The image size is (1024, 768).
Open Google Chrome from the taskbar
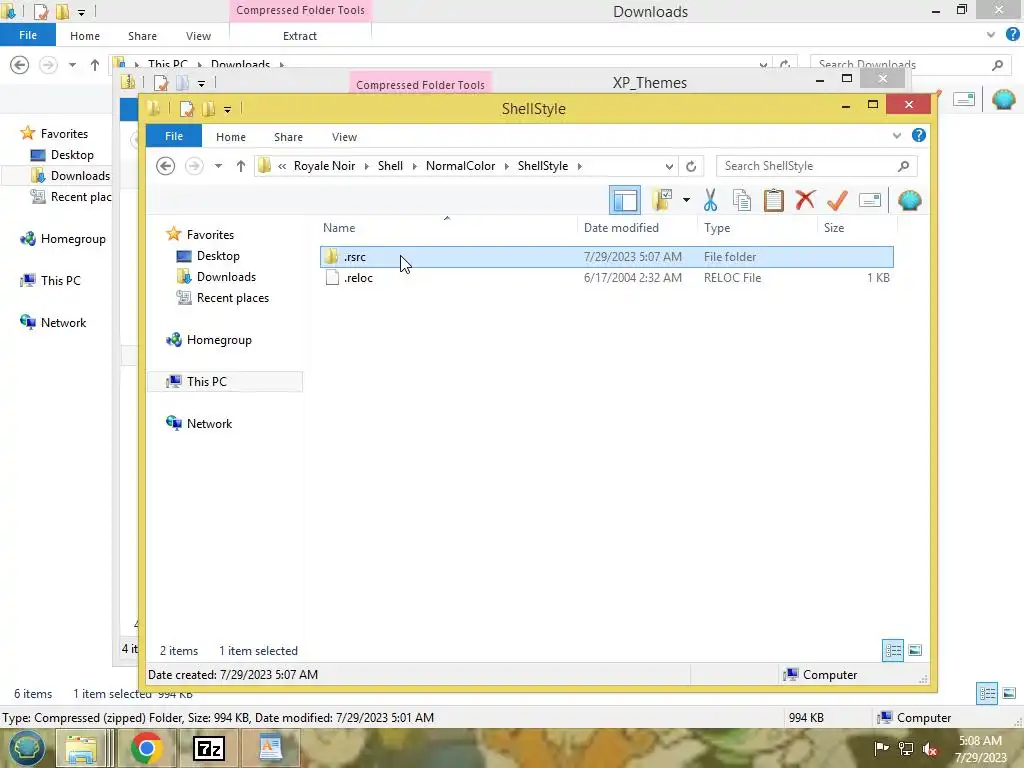coord(146,748)
